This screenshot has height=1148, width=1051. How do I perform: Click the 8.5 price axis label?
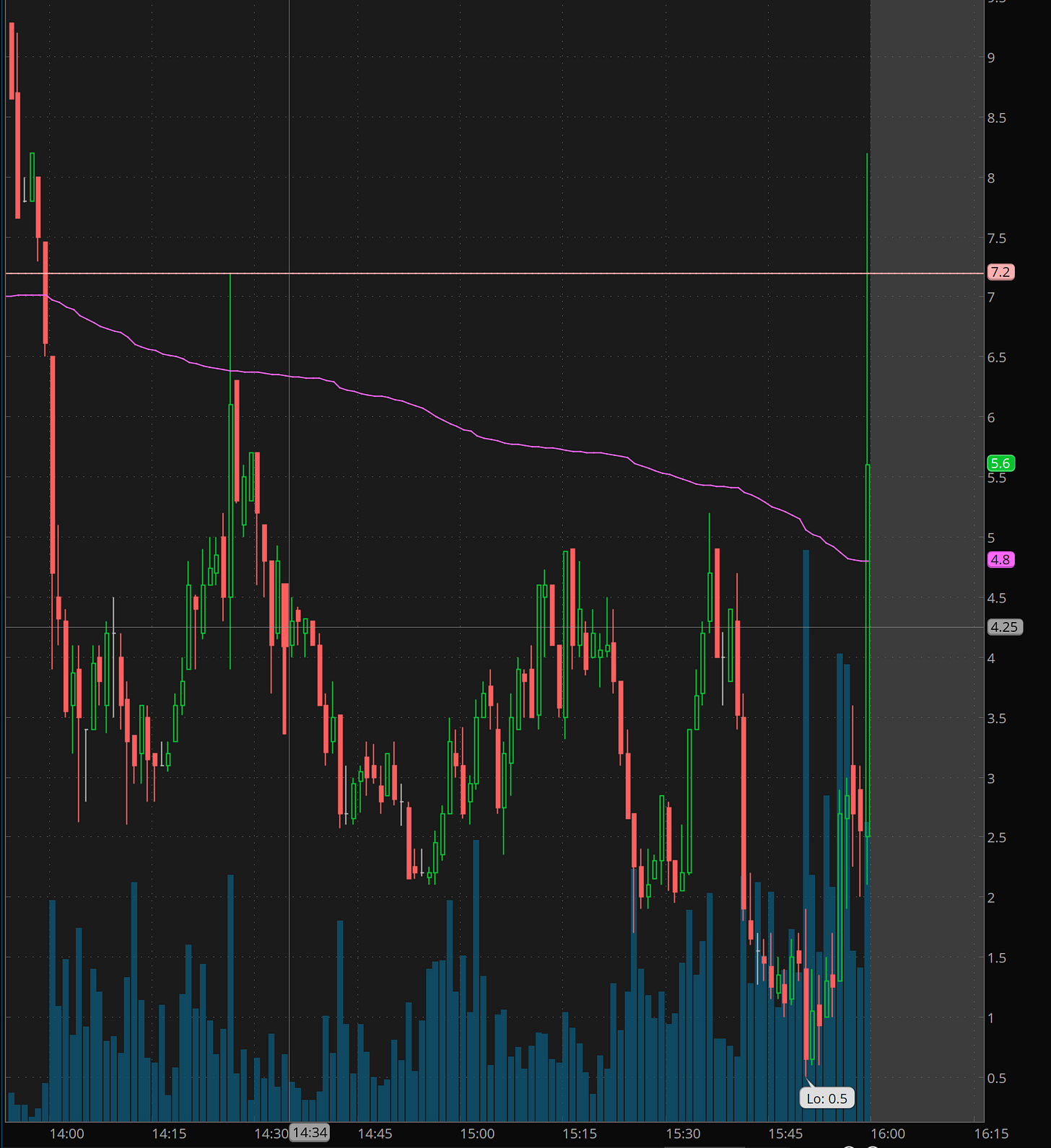(996, 118)
